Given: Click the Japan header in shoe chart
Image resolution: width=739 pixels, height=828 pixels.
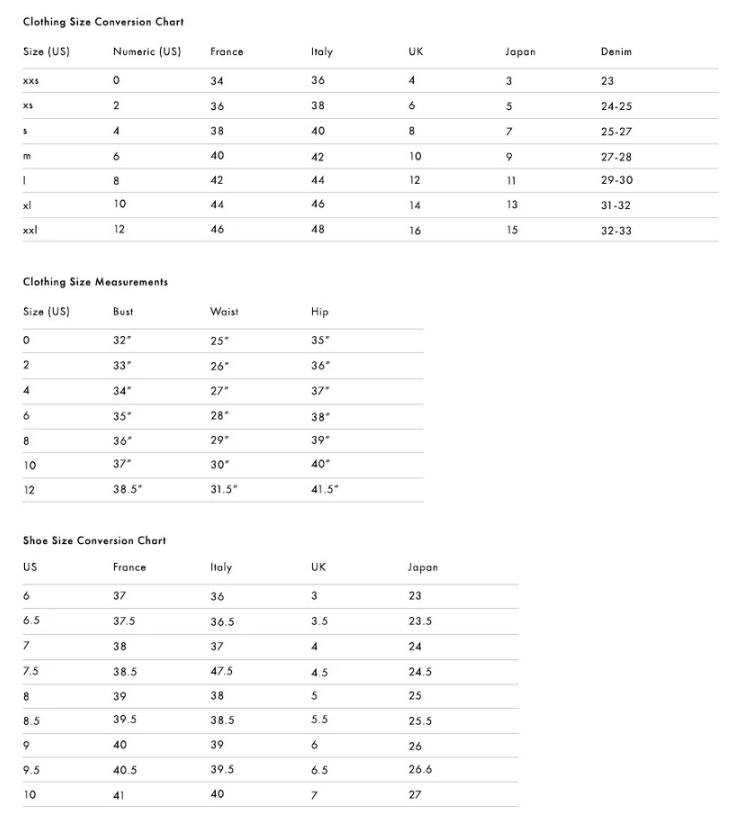Looking at the screenshot, I should point(422,568).
